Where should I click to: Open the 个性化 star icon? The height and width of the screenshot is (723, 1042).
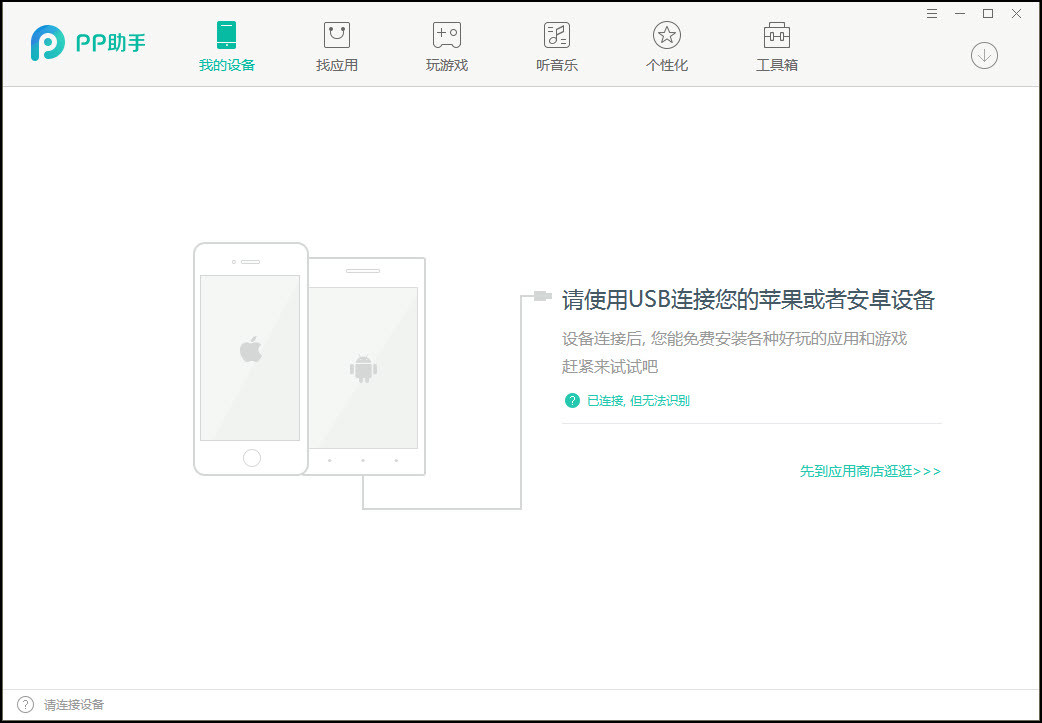[x=667, y=35]
